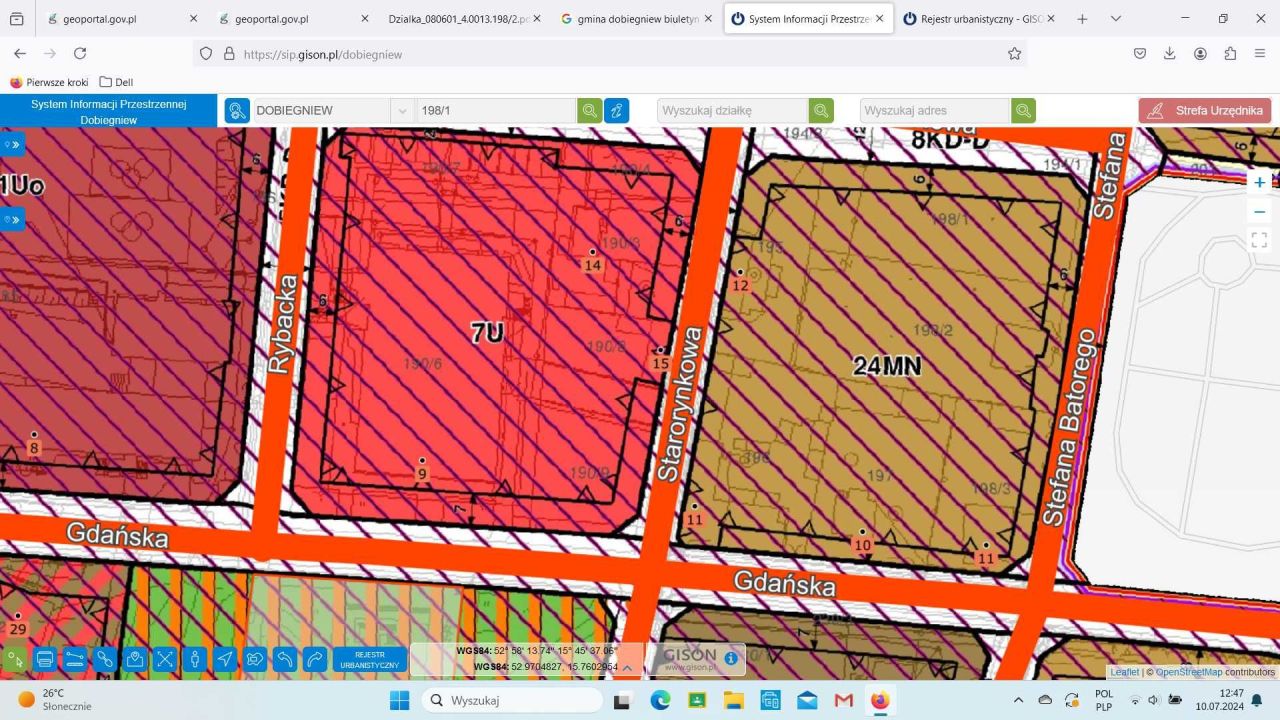Search for parcel 198/1 with green magnifier
Viewport: 1280px width, 720px height.
point(590,111)
